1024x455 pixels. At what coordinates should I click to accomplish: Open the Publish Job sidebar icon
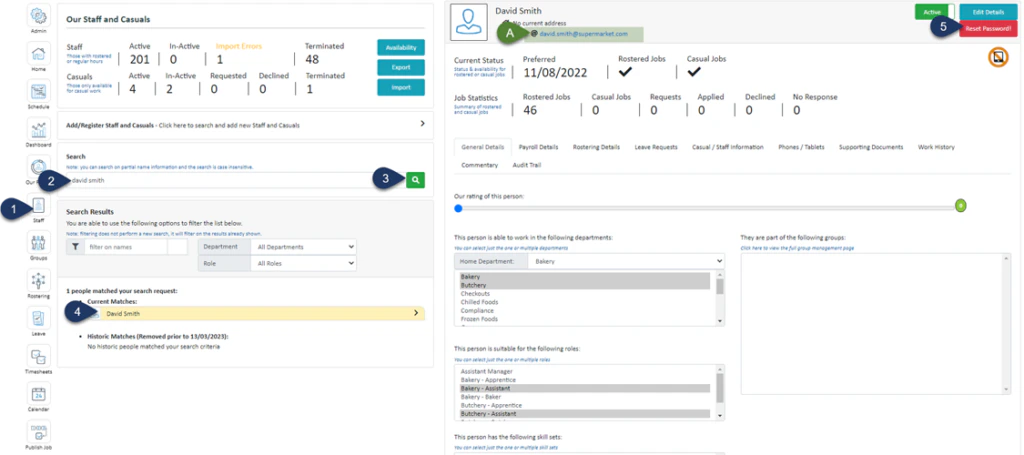pyautogui.click(x=39, y=431)
